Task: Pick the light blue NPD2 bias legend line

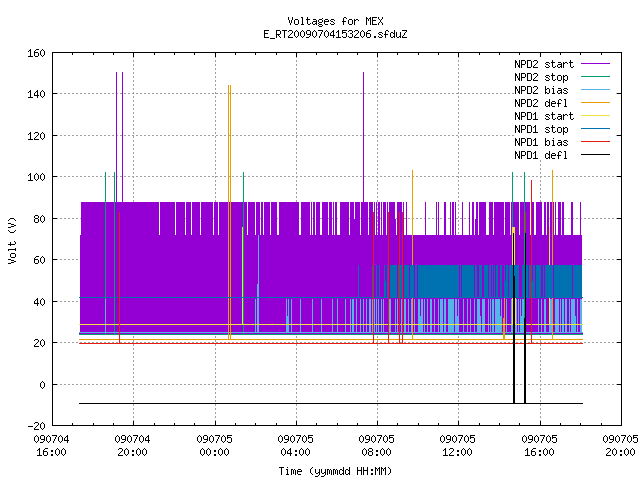Action: pyautogui.click(x=595, y=90)
